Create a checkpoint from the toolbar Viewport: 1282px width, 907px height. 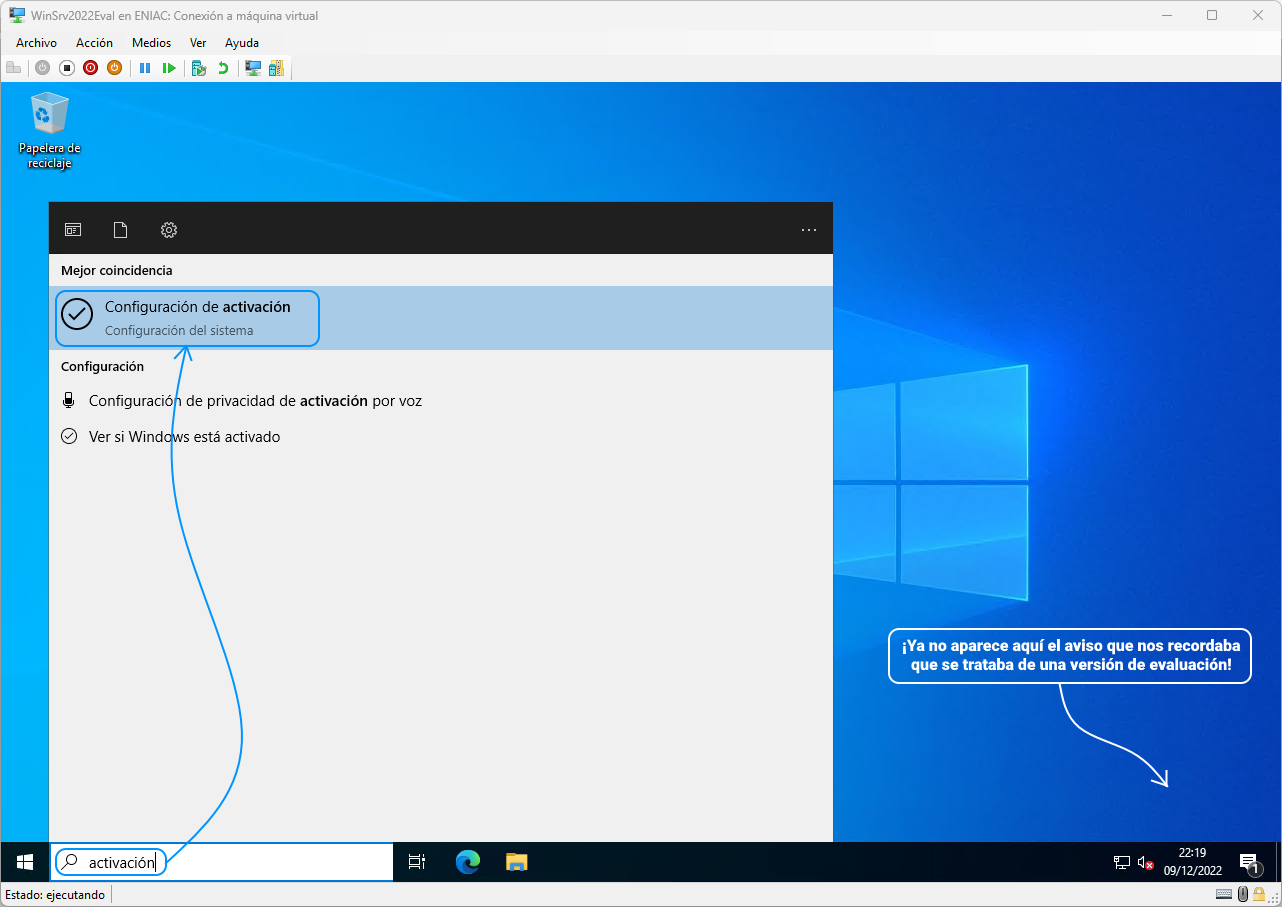click(x=199, y=68)
